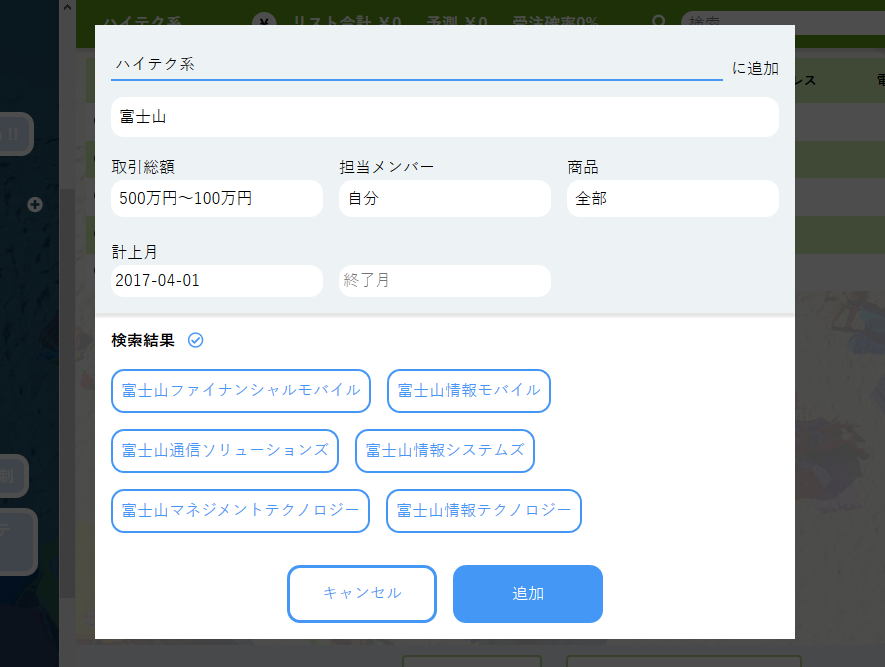Viewport: 885px width, 667px height.
Task: Select 富士山情報テクノロジー result
Action: point(484,511)
